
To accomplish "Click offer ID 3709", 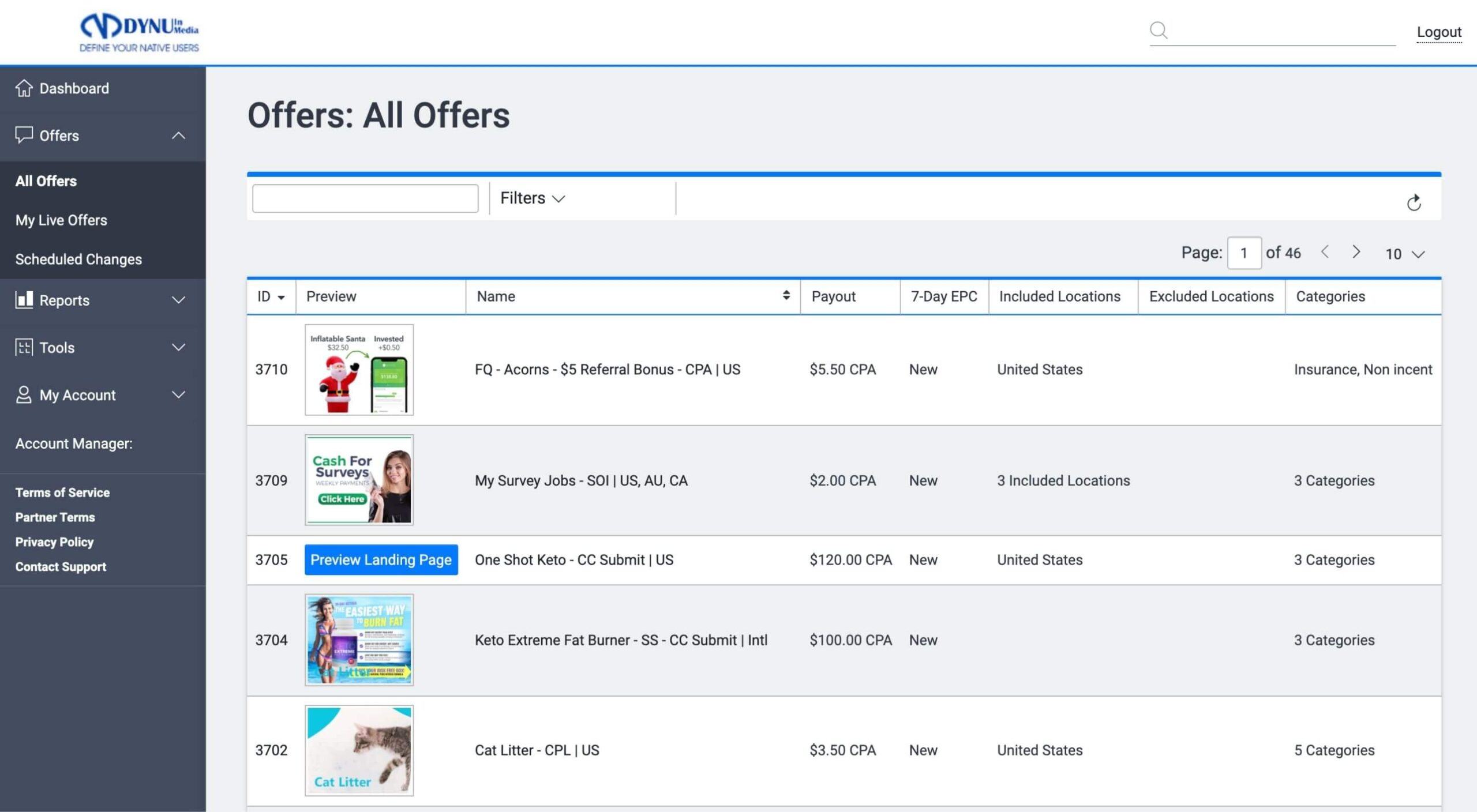I will click(x=271, y=480).
